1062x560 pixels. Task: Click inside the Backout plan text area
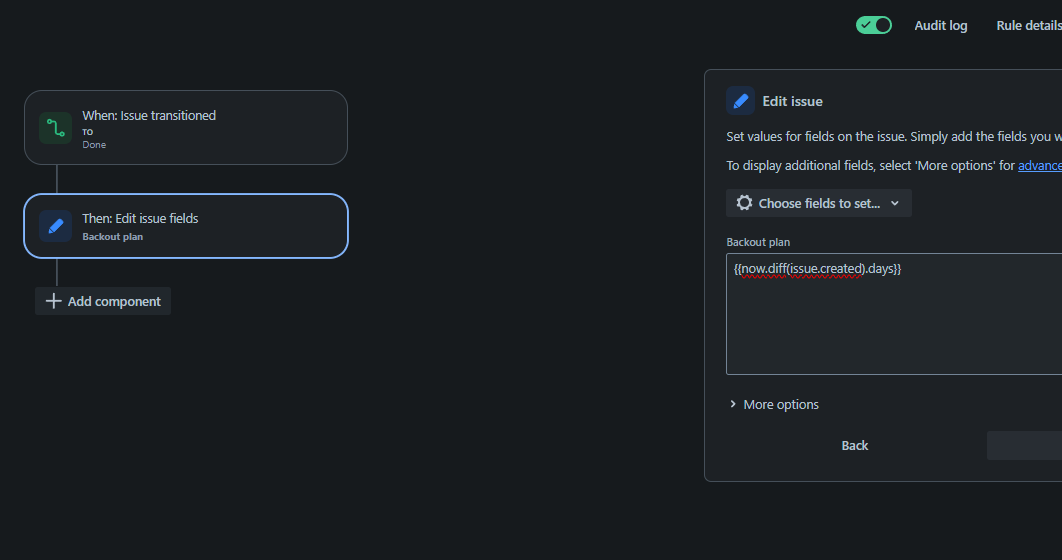coord(894,314)
